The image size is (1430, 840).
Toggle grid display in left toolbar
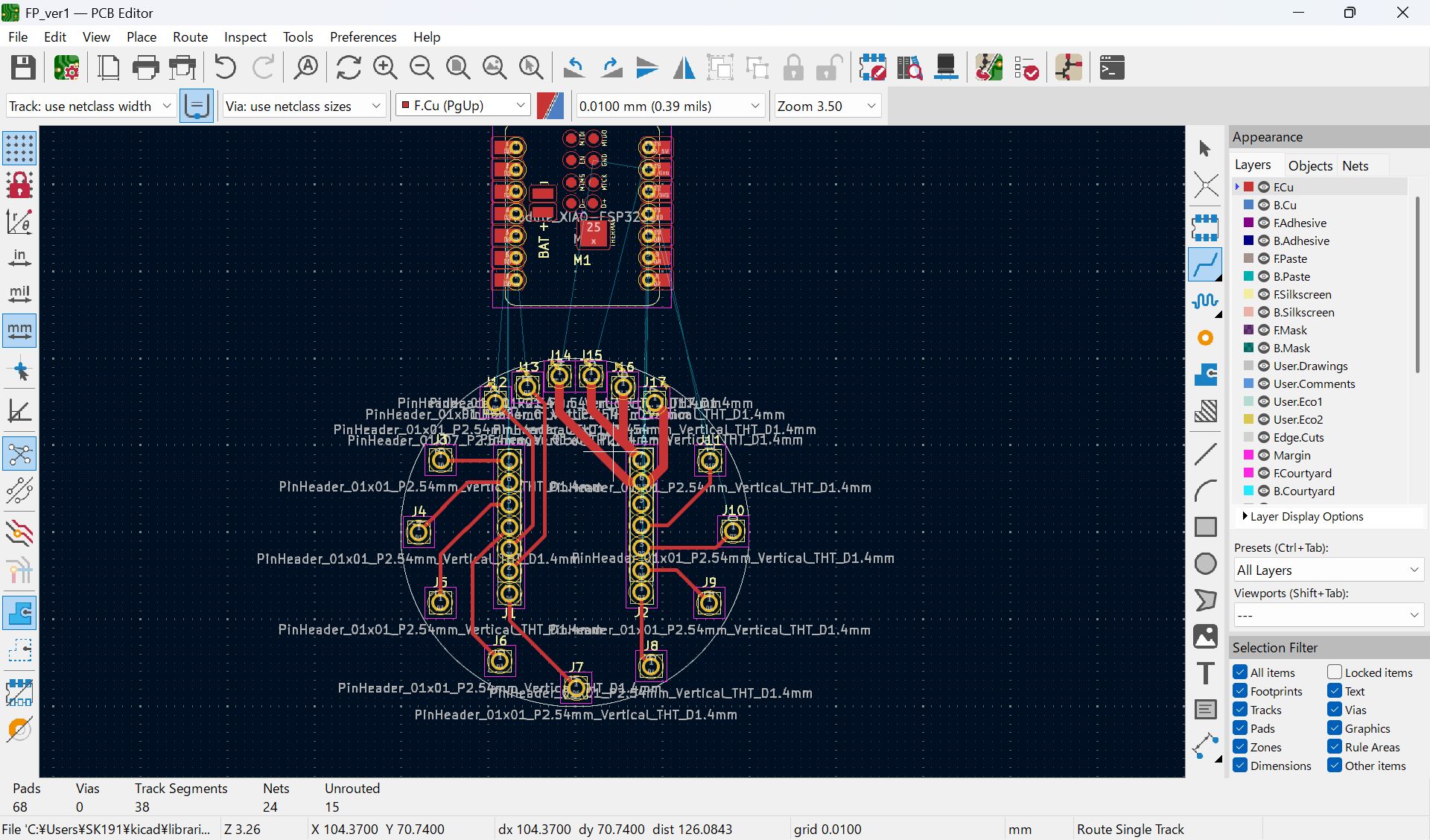pyautogui.click(x=19, y=148)
